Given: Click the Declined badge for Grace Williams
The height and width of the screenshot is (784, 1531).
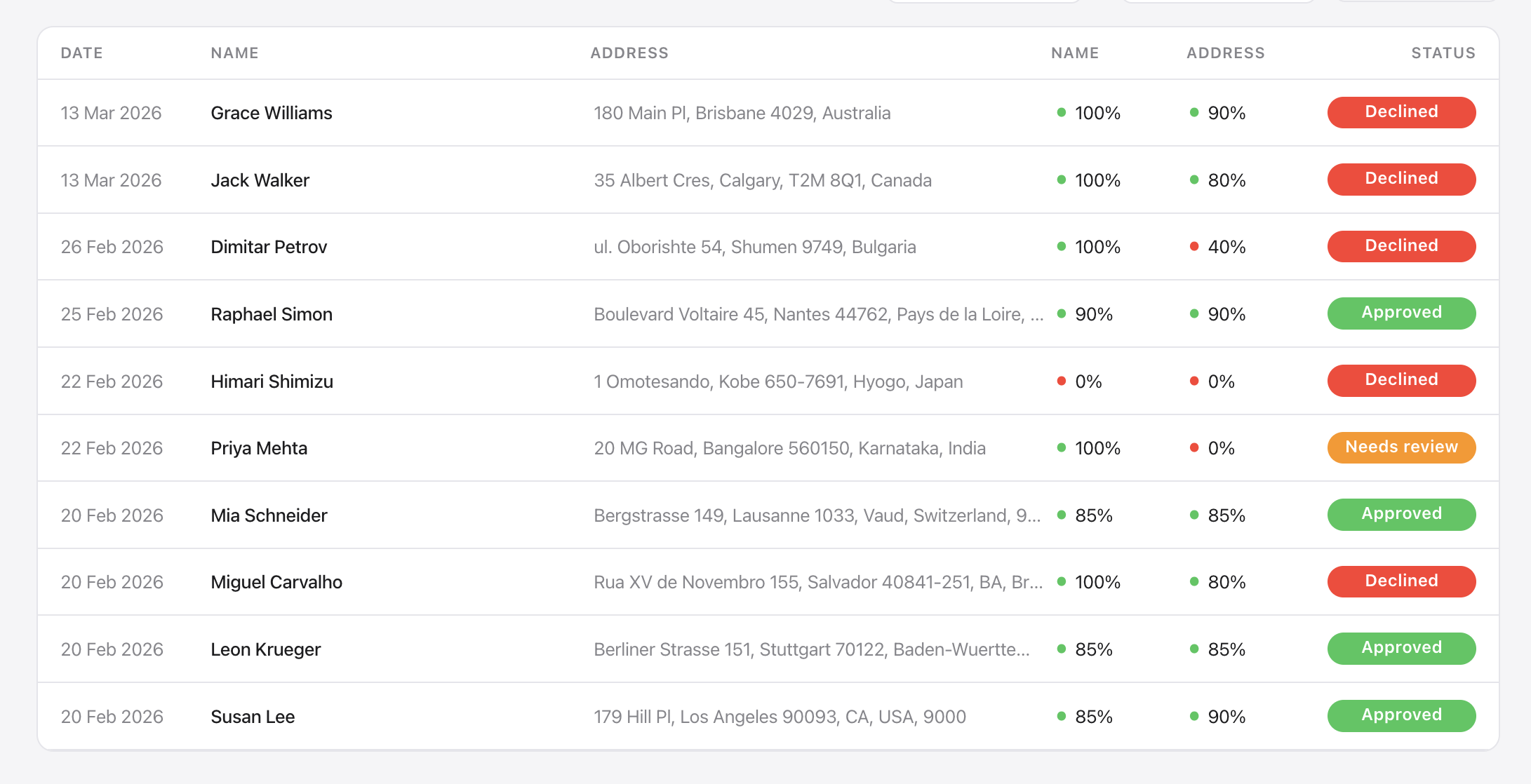Looking at the screenshot, I should [x=1401, y=112].
